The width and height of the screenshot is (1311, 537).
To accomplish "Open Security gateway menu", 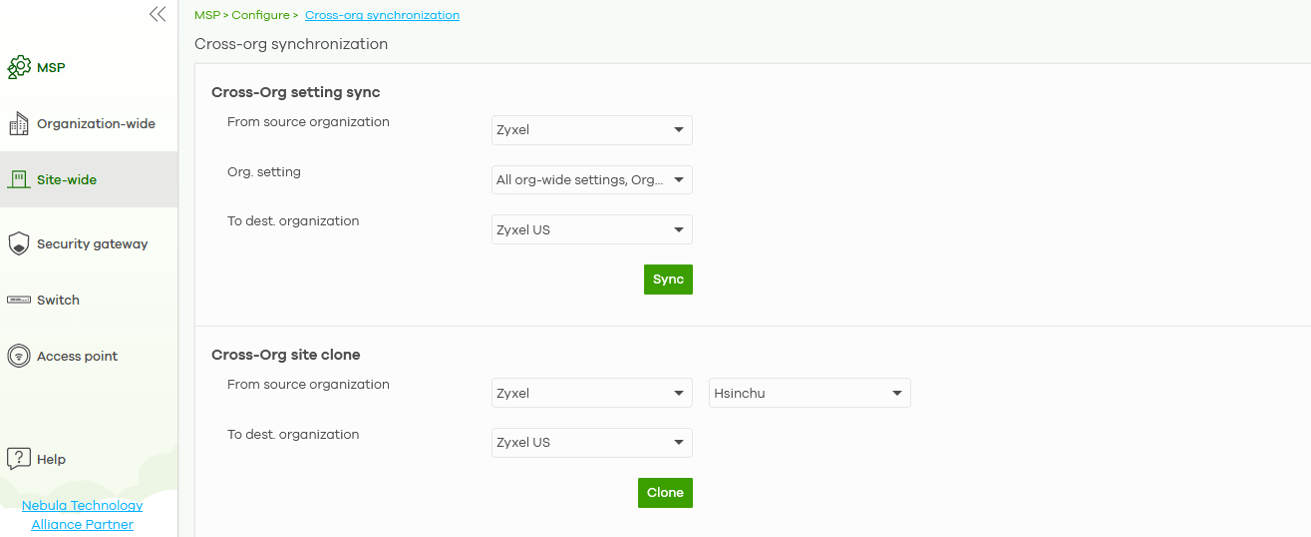I will tap(92, 244).
